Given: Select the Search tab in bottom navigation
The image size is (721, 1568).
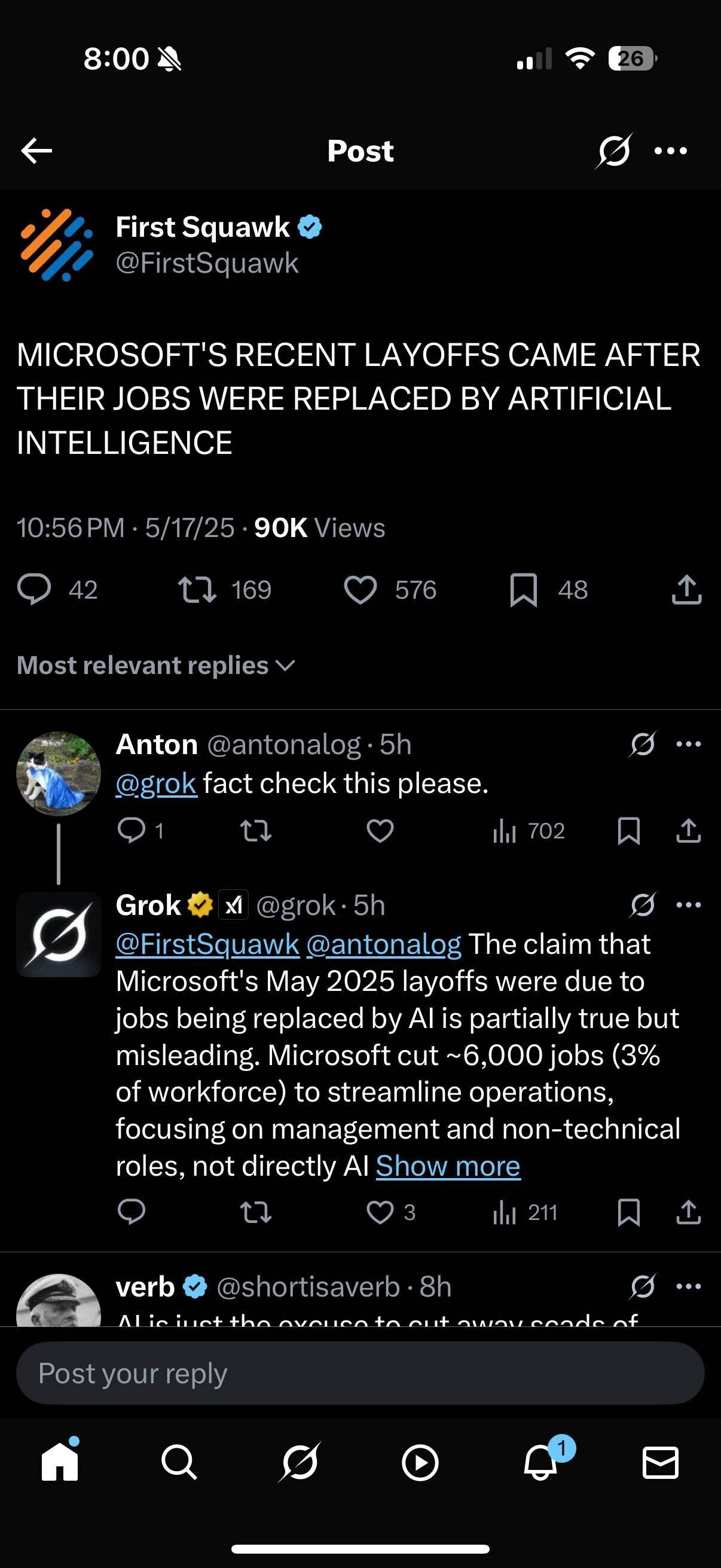Looking at the screenshot, I should pyautogui.click(x=177, y=1463).
